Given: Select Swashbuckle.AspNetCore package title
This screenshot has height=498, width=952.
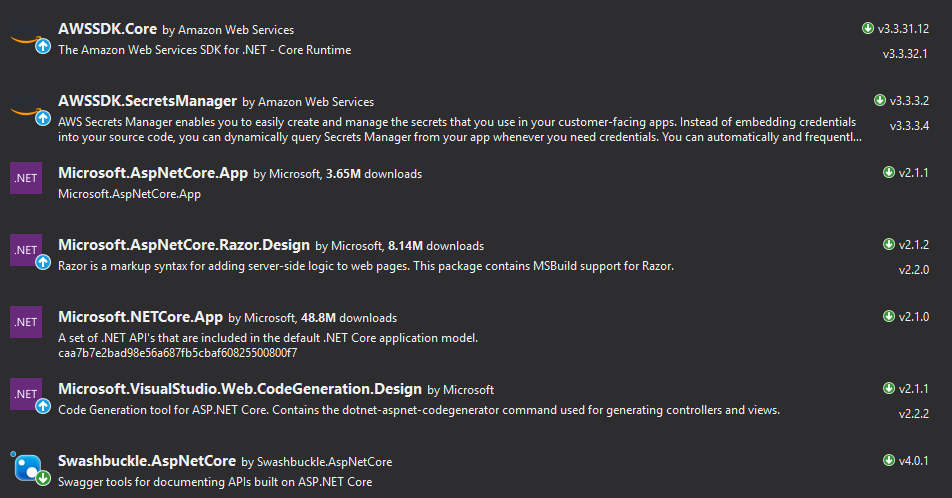Looking at the screenshot, I should (147, 461).
